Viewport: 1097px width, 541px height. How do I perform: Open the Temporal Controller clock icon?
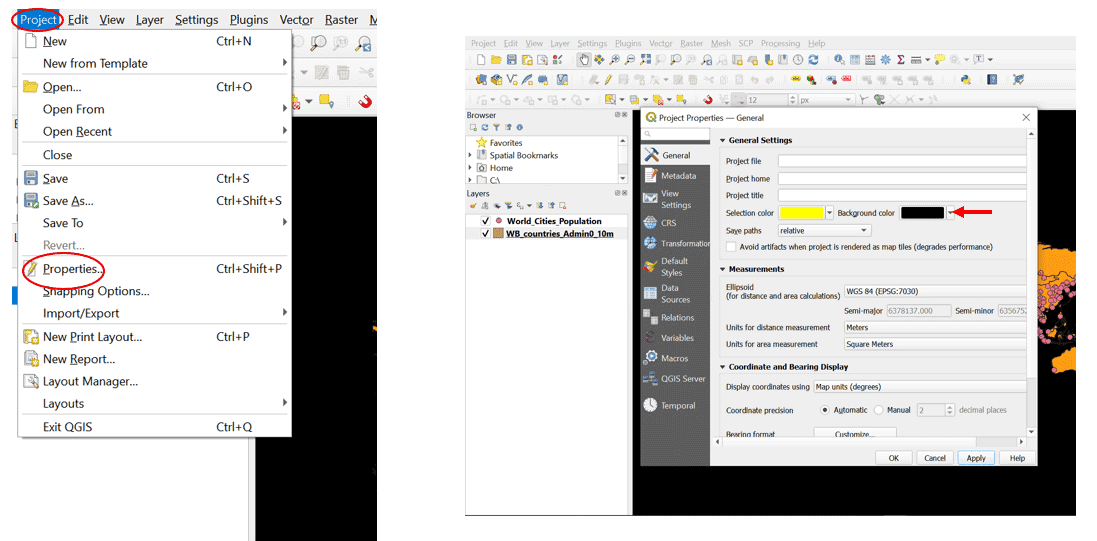(798, 59)
